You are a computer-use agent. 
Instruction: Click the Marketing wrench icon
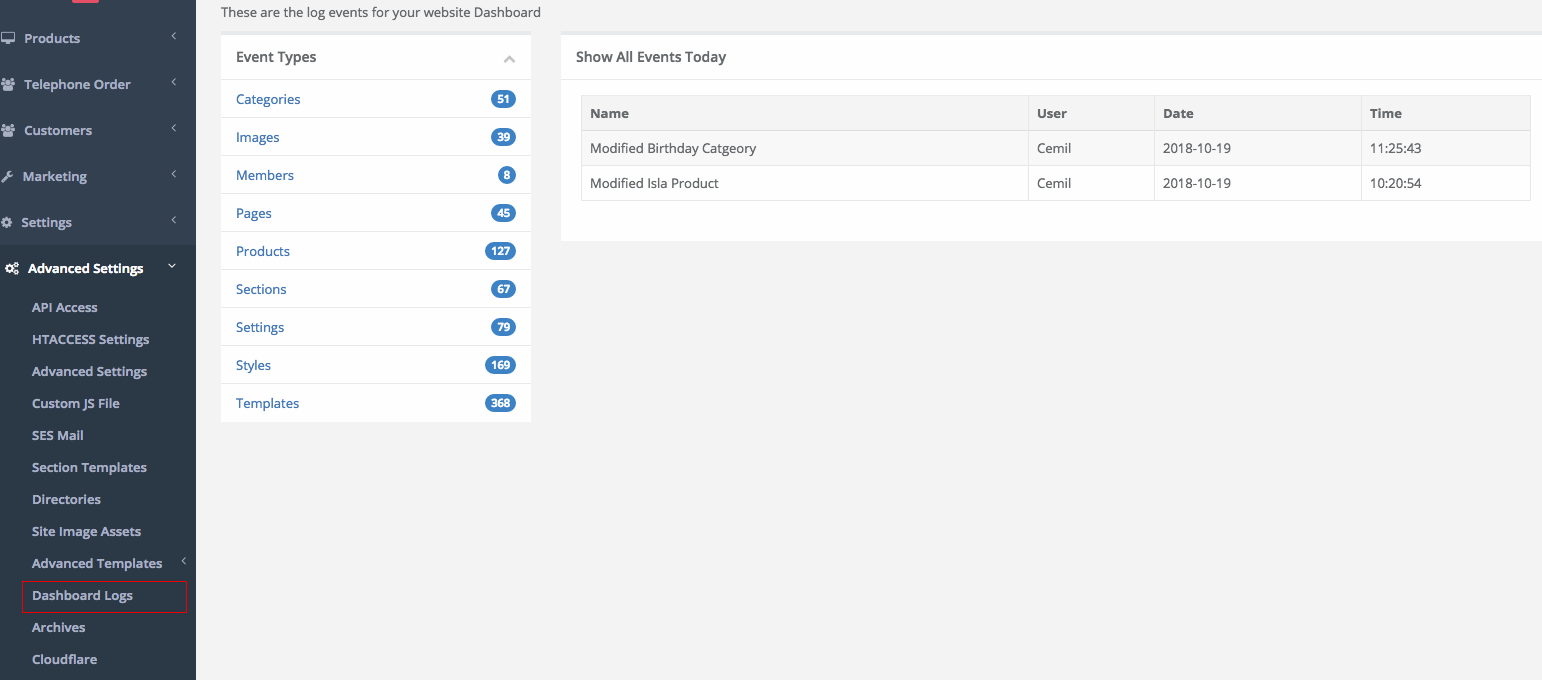[8, 176]
